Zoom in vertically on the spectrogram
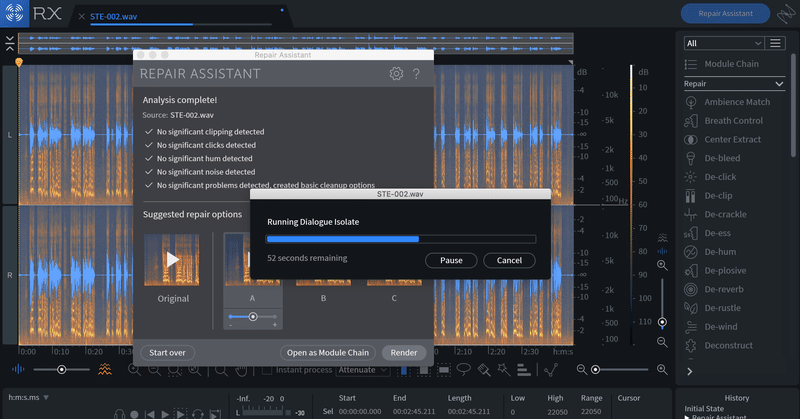 pos(662,265)
